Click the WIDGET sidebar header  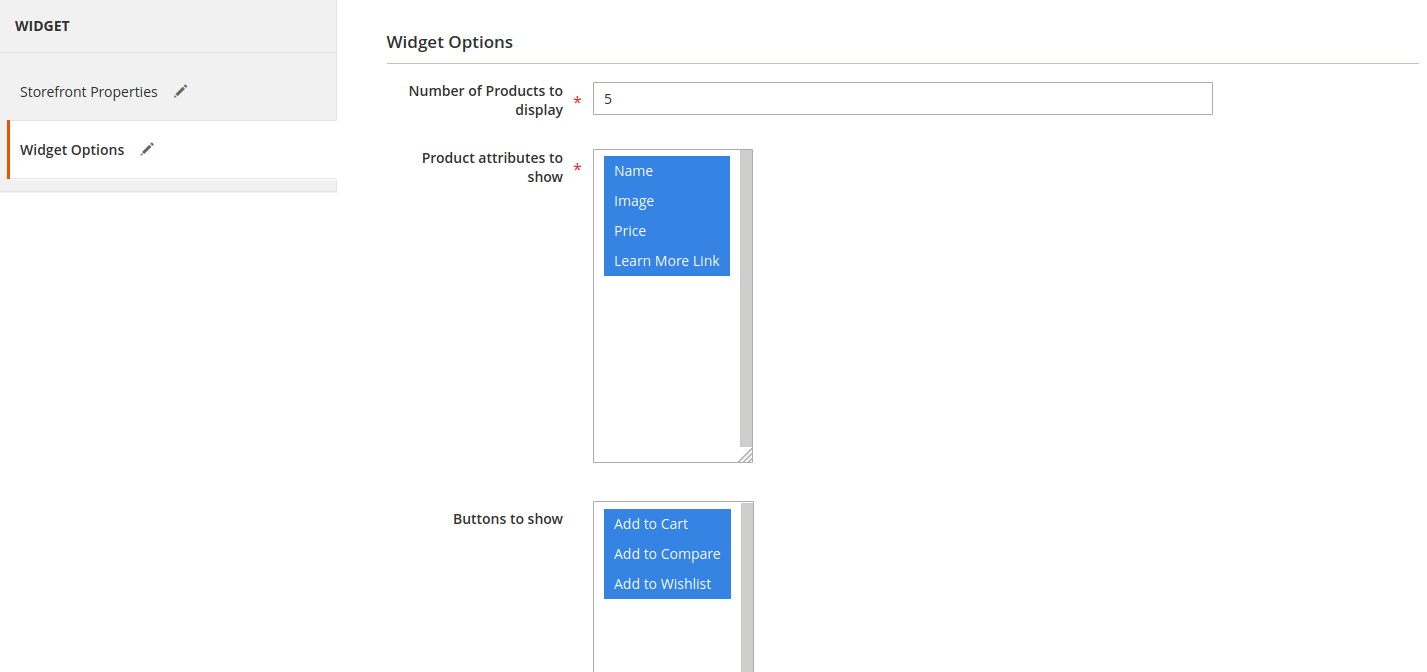(x=43, y=26)
